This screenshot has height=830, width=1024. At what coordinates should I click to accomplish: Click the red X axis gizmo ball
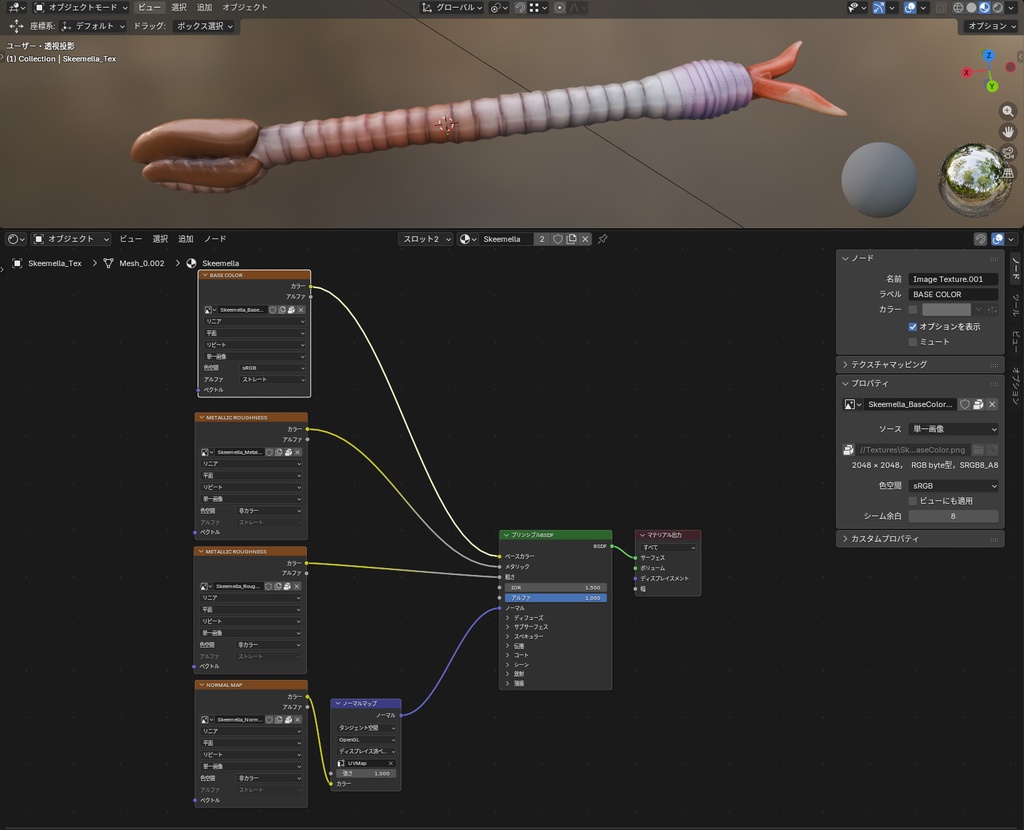click(x=967, y=72)
